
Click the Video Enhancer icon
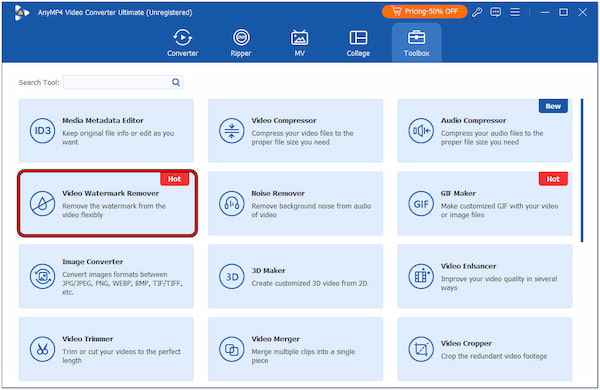[421, 276]
